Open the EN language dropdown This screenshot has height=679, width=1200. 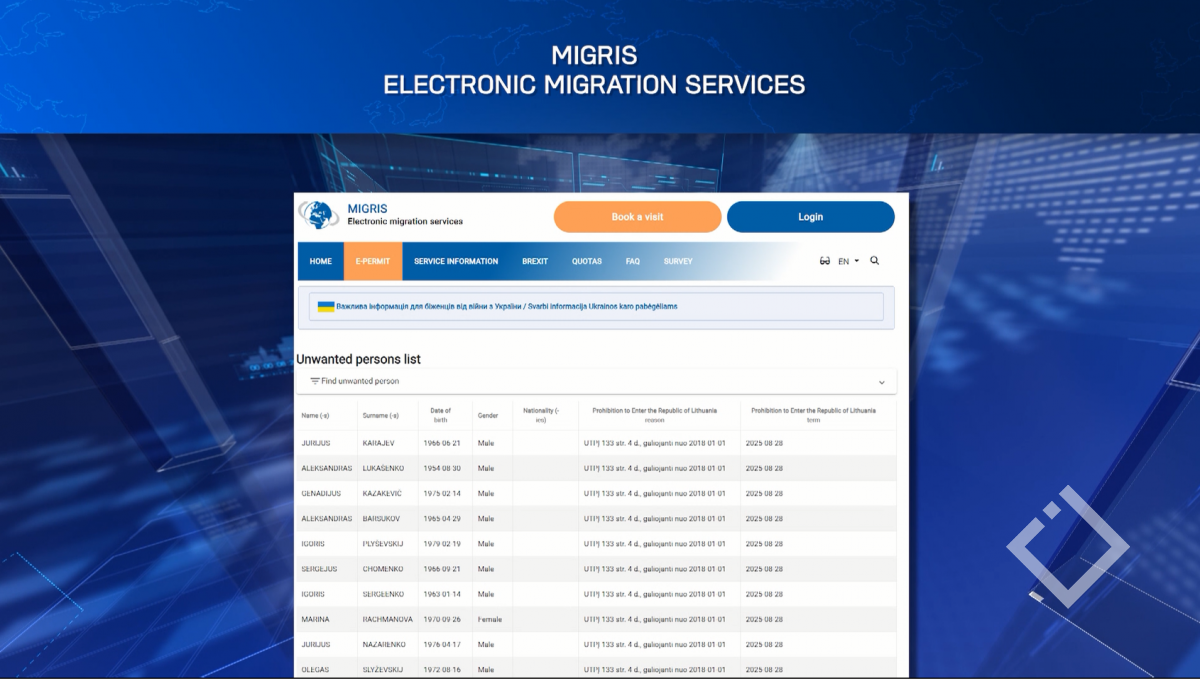coord(848,261)
